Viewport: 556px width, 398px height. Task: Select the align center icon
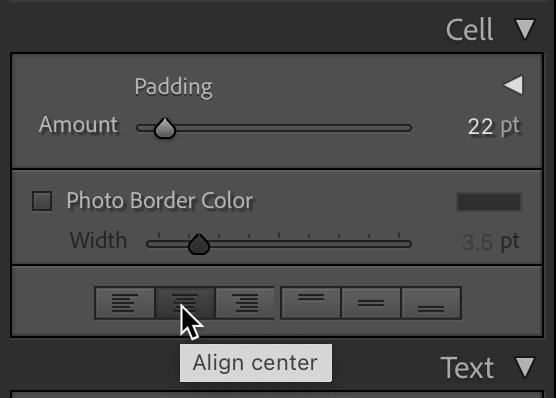pyautogui.click(x=185, y=303)
